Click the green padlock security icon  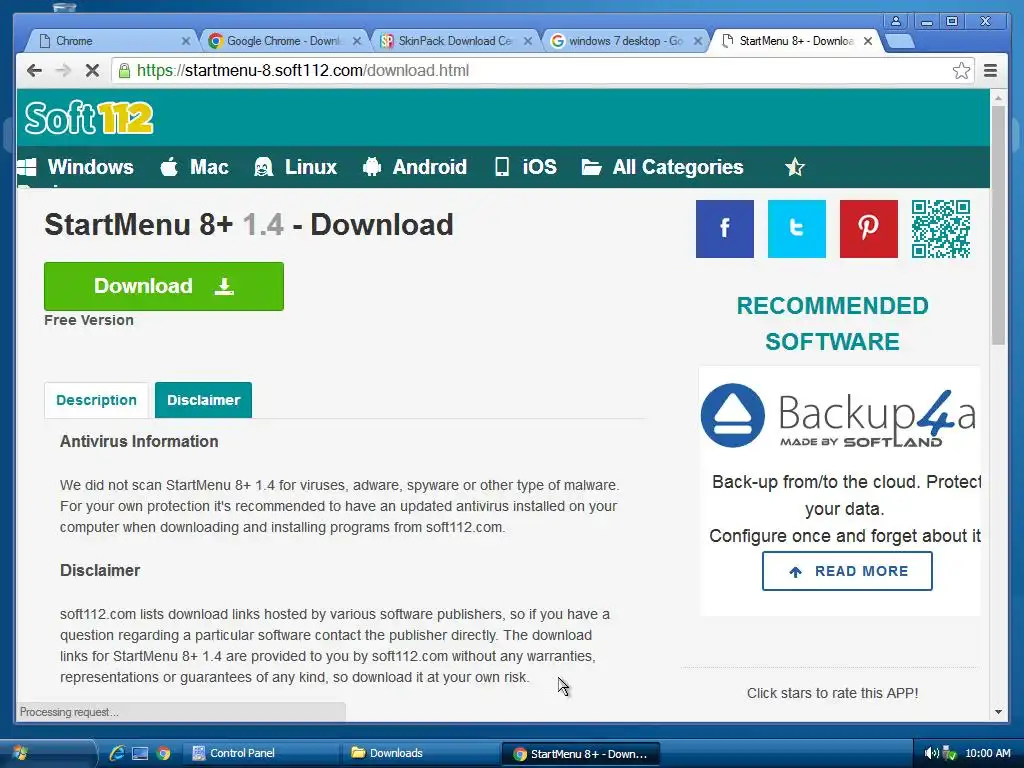[124, 71]
